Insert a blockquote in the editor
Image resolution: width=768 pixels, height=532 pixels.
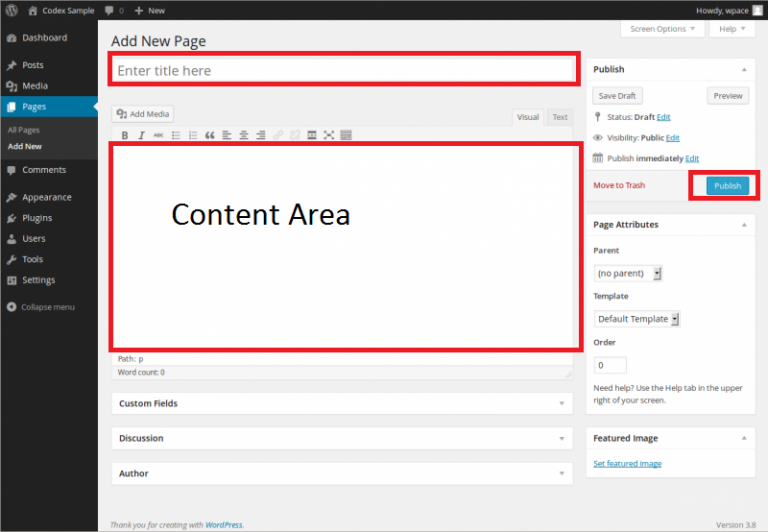[210, 135]
